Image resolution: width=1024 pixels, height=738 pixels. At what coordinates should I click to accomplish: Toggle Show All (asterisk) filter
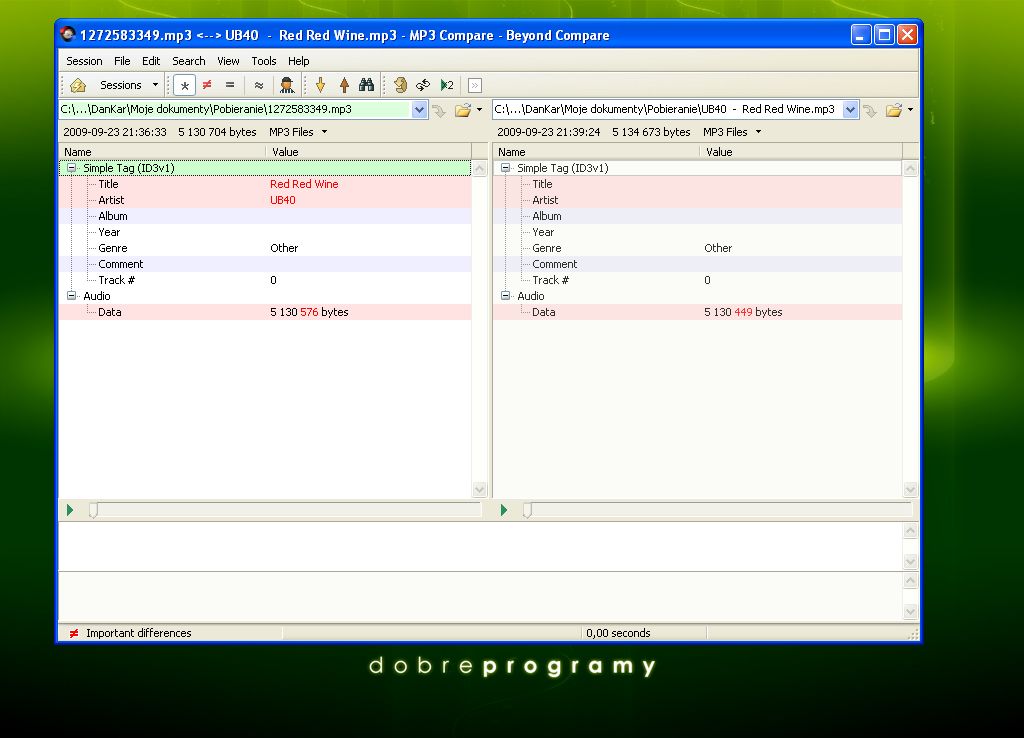tap(185, 85)
